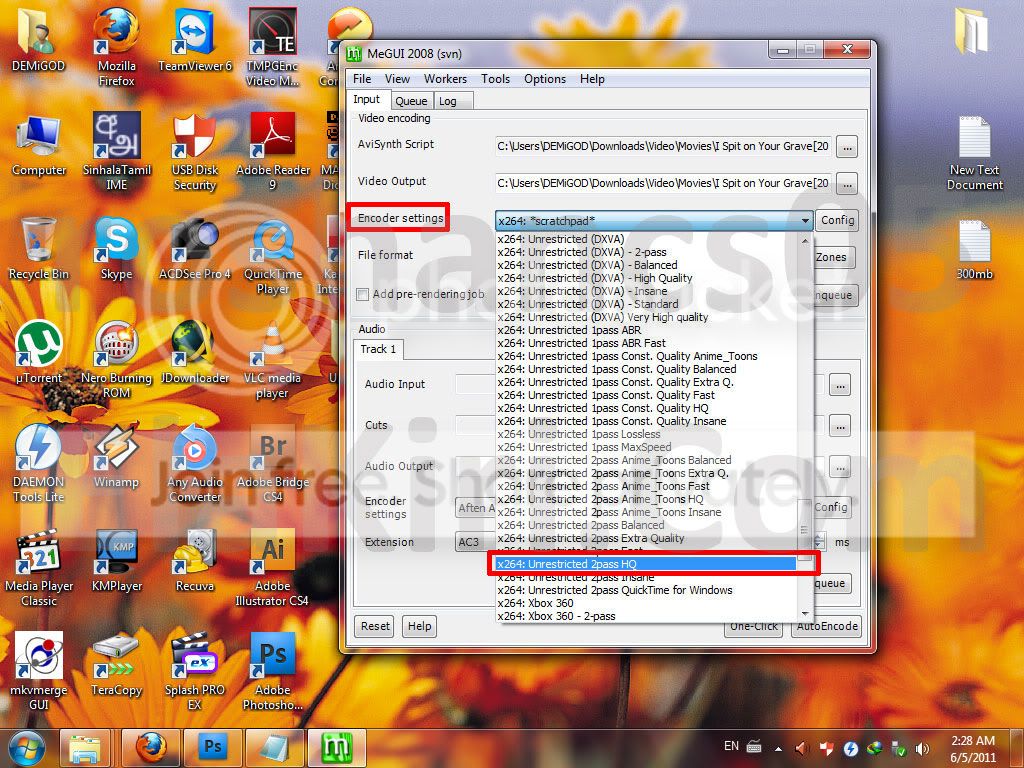Select x264: Unrestricted 2pass HQ preset
1024x768 pixels.
click(647, 564)
